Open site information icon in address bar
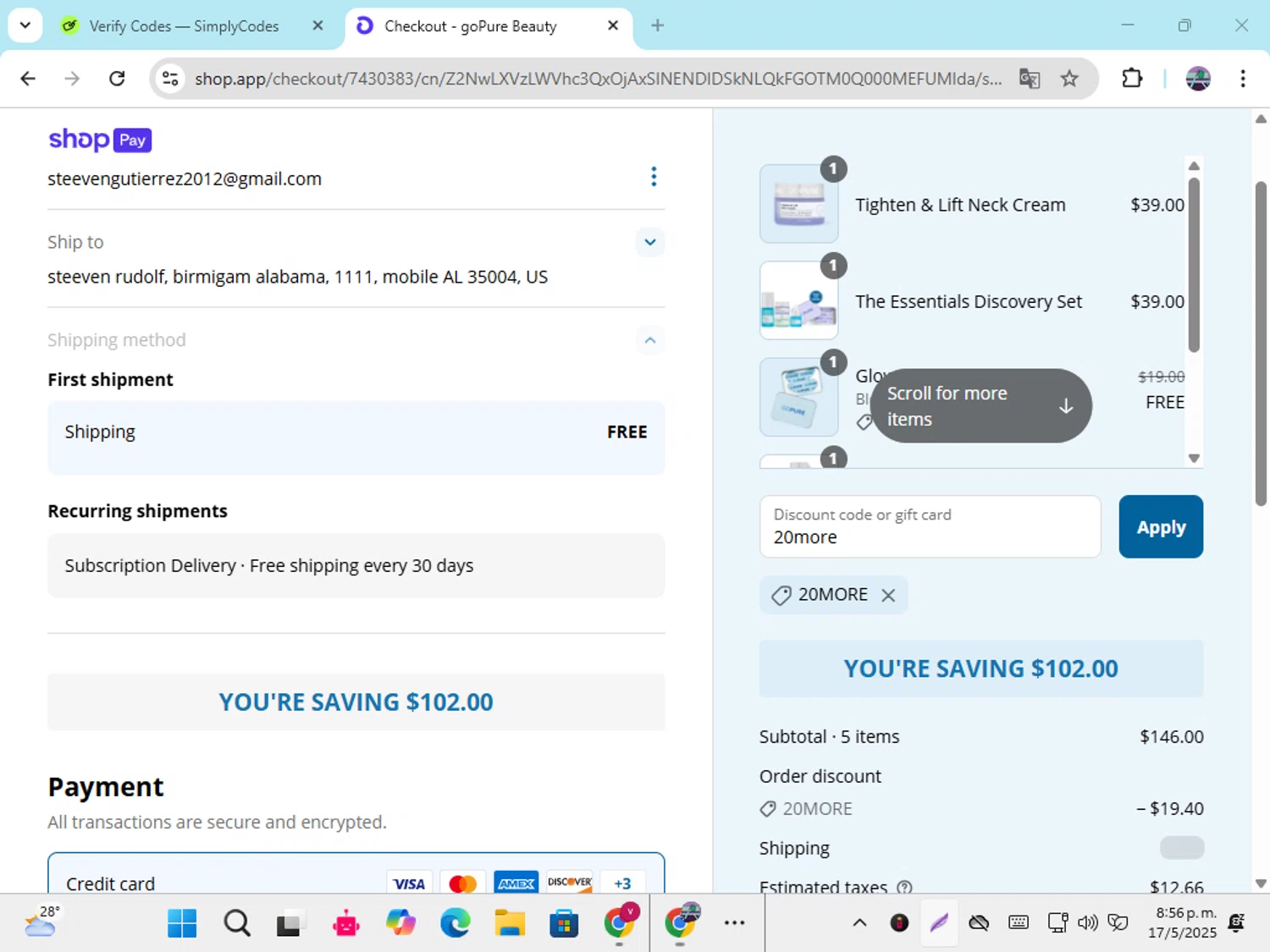 click(170, 79)
